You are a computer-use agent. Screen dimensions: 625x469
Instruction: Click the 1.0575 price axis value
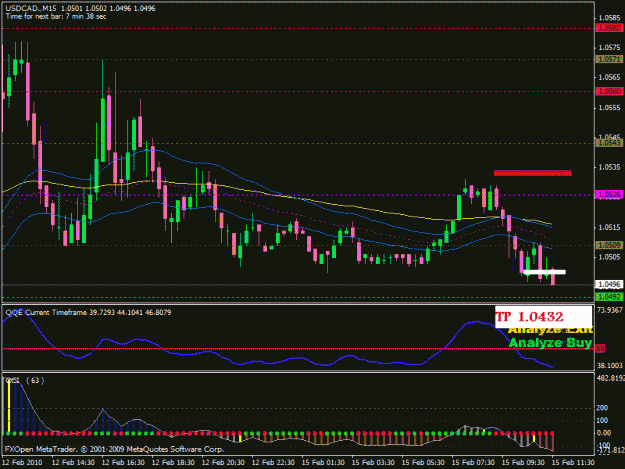point(610,47)
